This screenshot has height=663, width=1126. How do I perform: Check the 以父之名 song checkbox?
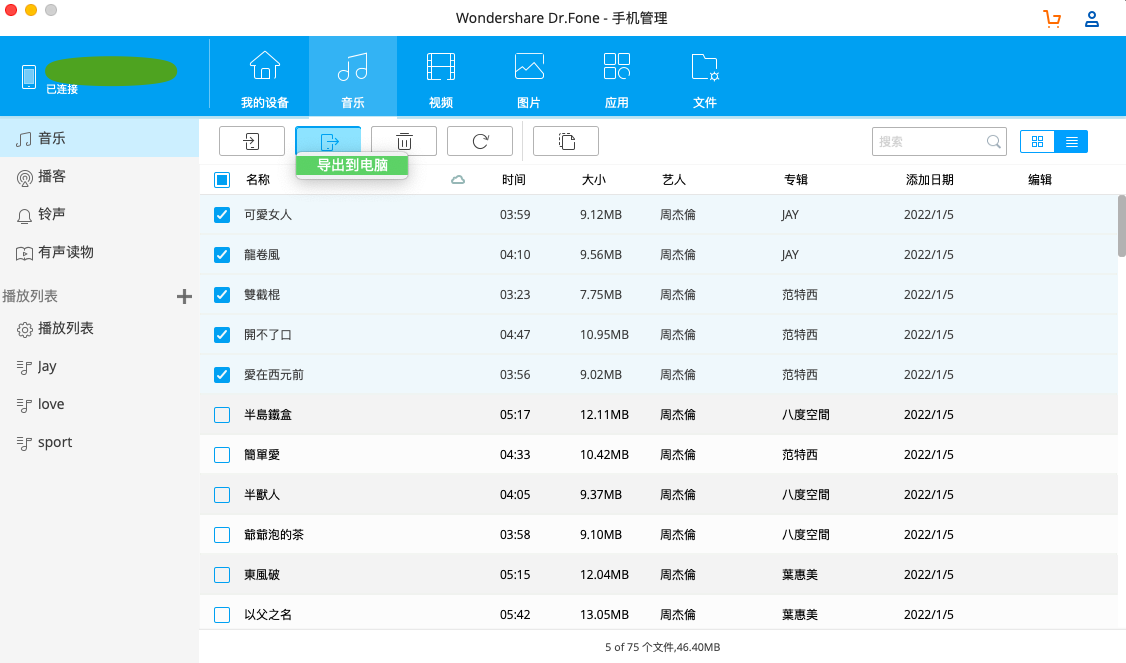tap(222, 615)
